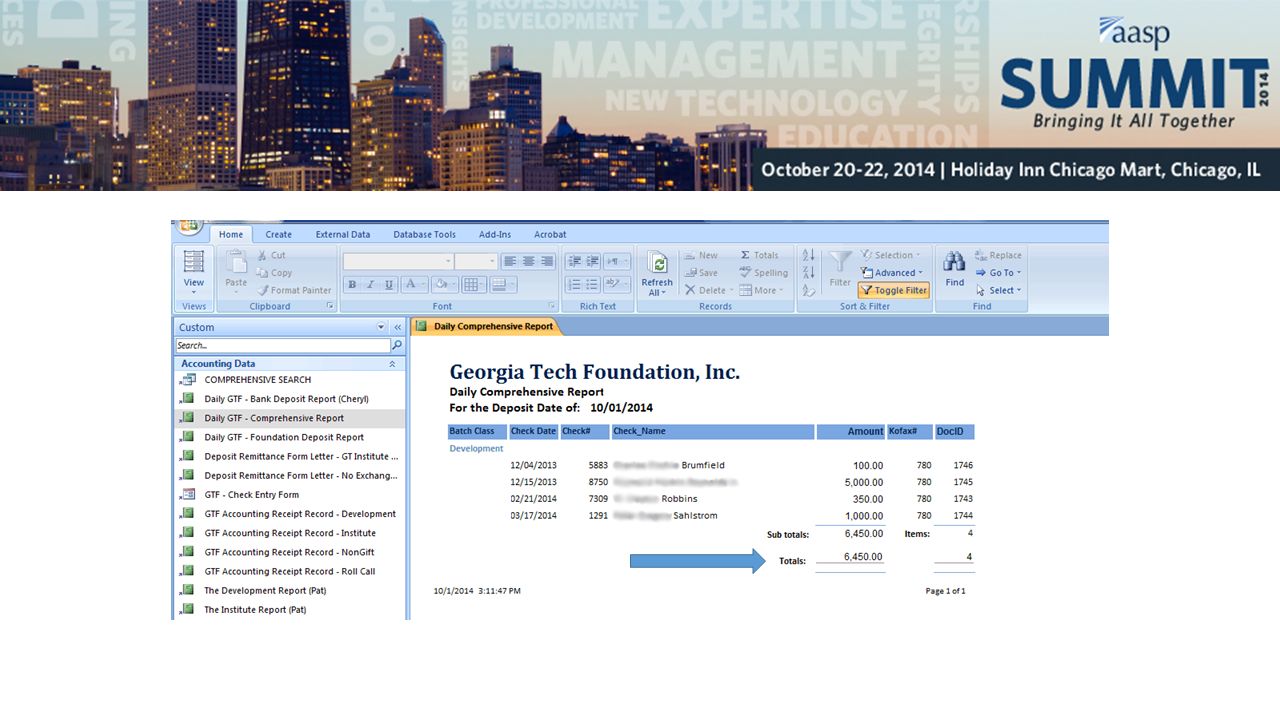The height and width of the screenshot is (720, 1280).
Task: Open the font size combo box
Action: pos(476,261)
